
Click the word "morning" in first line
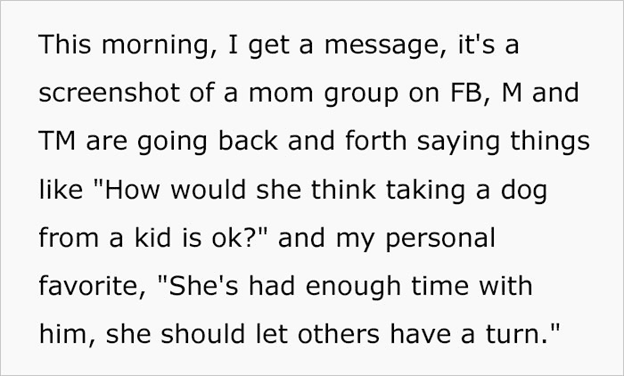tap(156, 45)
